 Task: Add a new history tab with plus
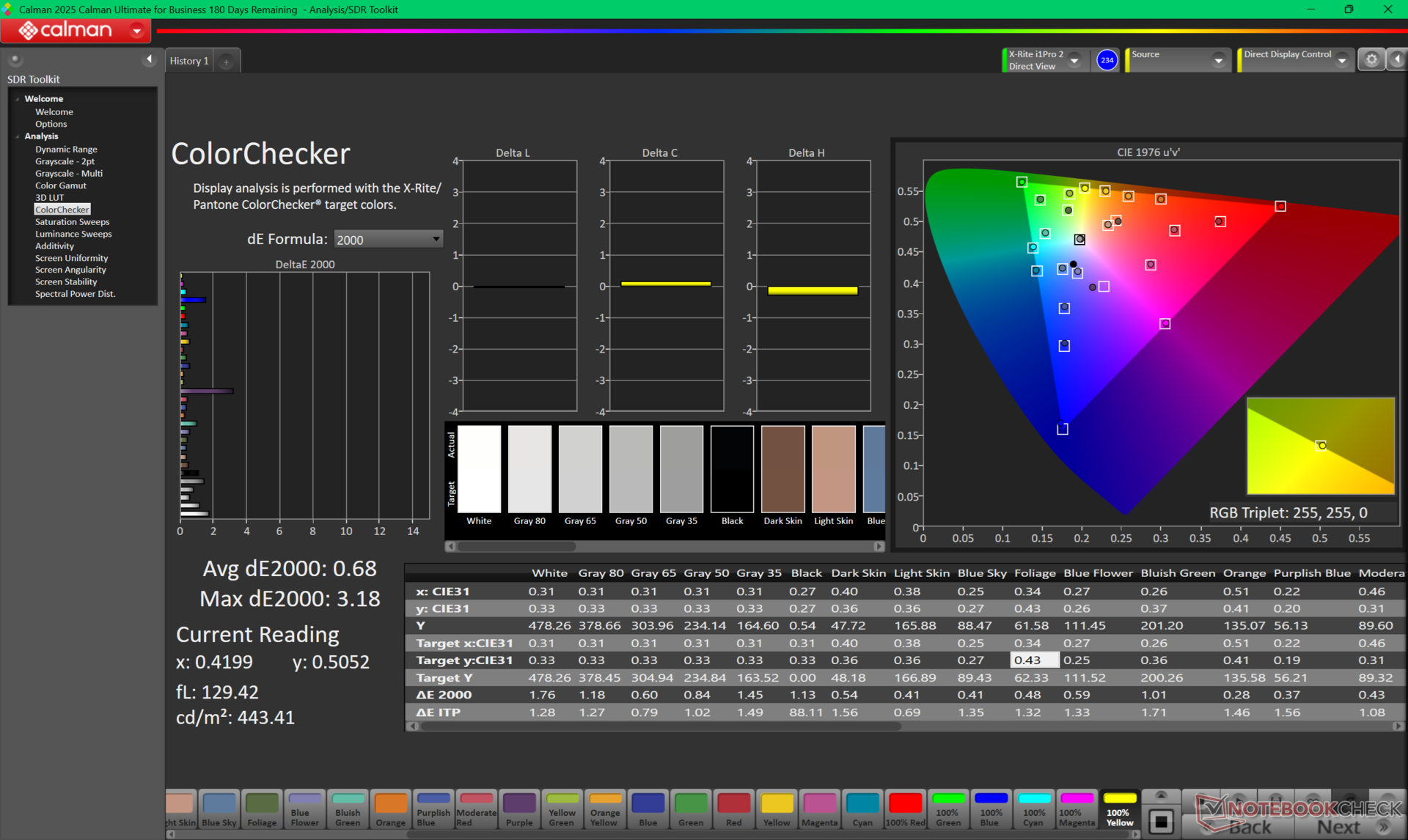click(226, 62)
